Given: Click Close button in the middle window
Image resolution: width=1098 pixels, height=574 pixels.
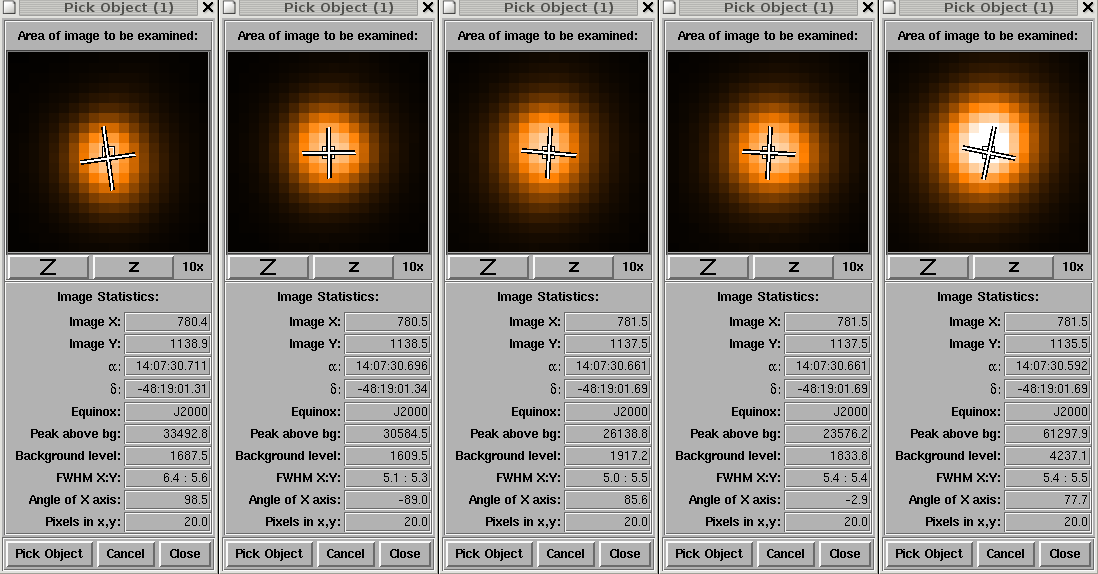Looking at the screenshot, I should (x=625, y=554).
